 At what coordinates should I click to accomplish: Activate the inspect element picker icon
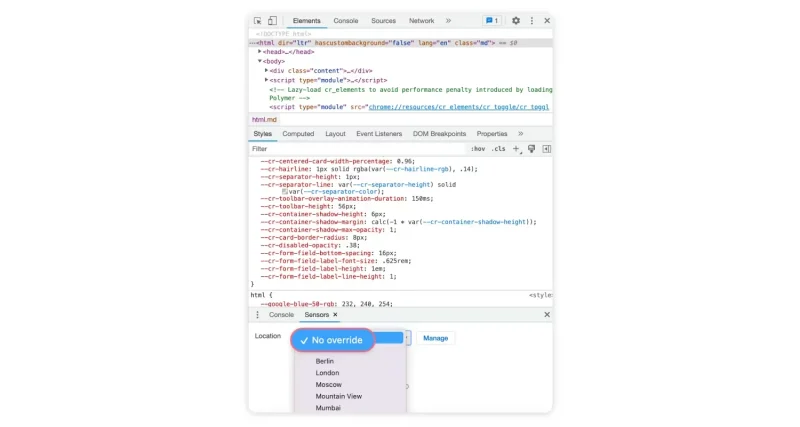click(258, 20)
